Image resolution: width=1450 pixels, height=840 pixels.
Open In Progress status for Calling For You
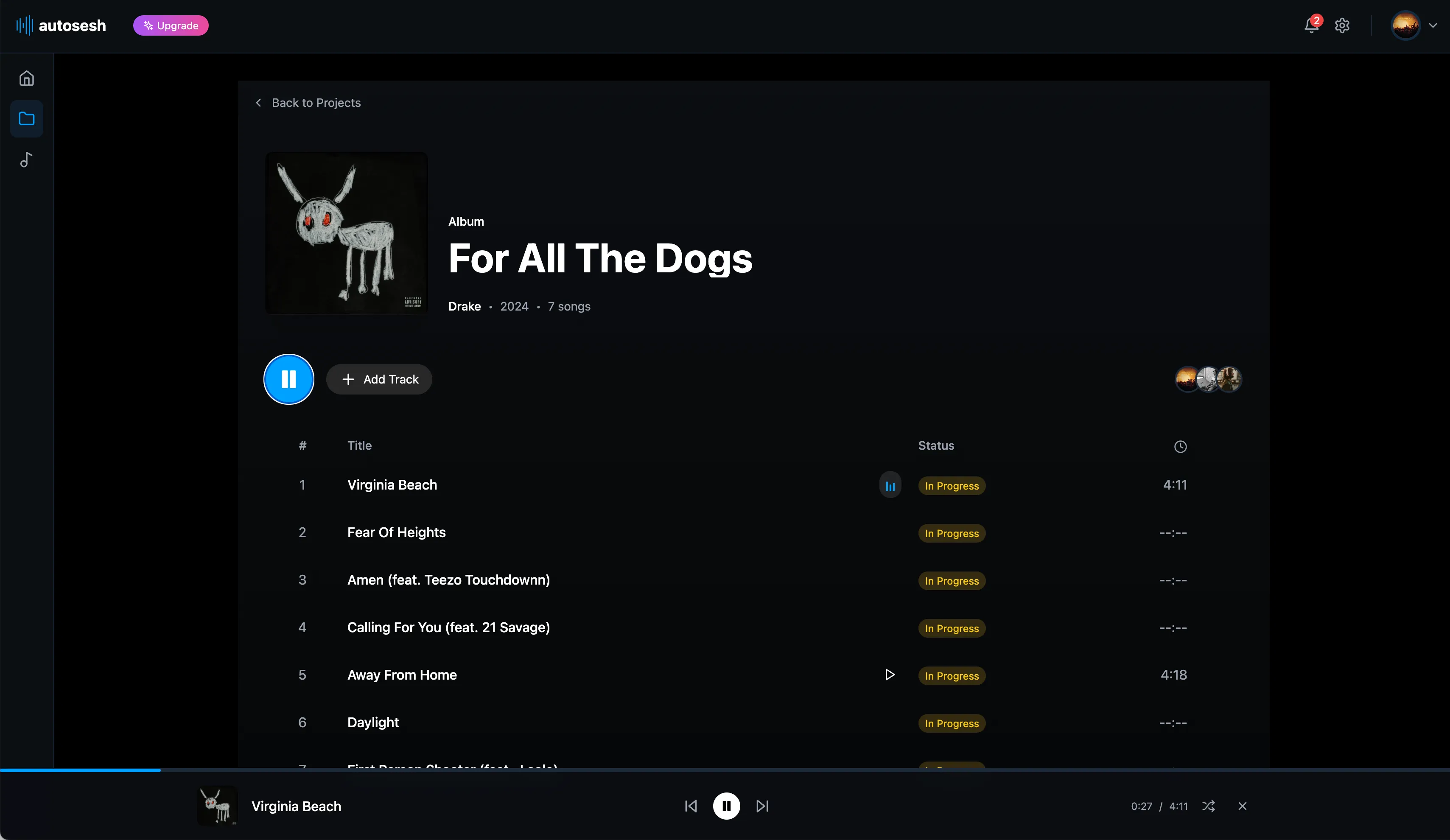(x=952, y=628)
